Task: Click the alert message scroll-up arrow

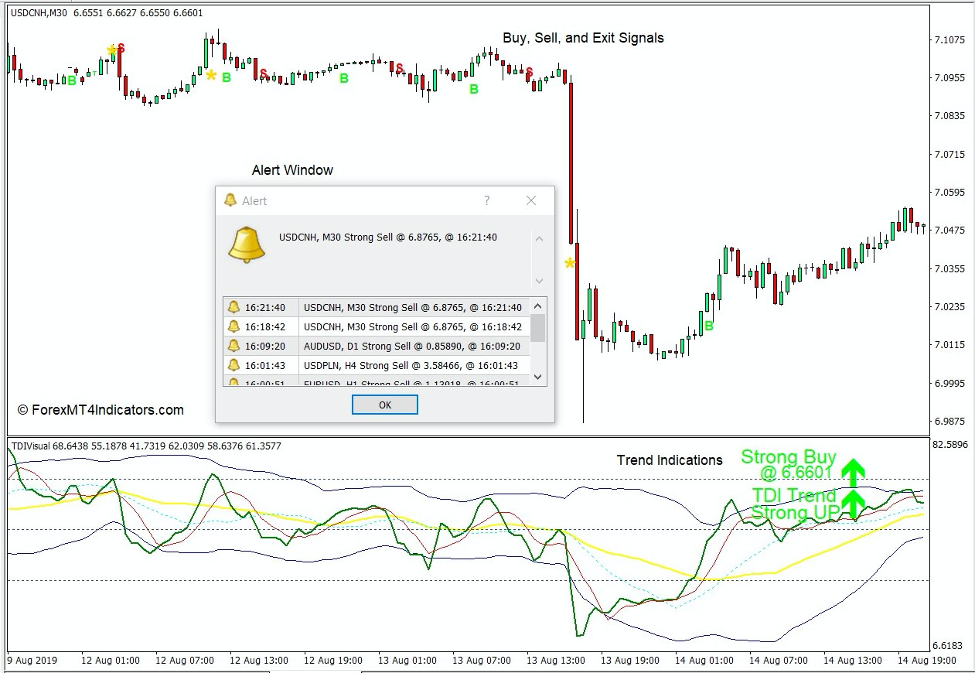Action: 538,239
